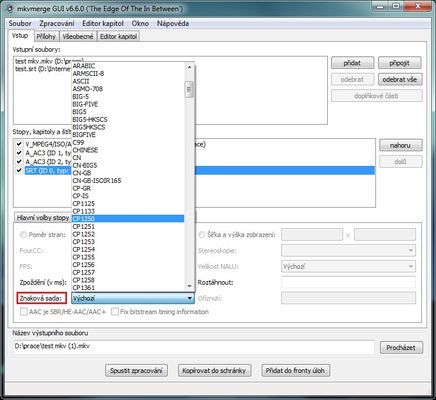Image resolution: width=436 pixels, height=400 pixels.
Task: Select ARMSCII-8 in the charset list
Action: click(x=128, y=74)
